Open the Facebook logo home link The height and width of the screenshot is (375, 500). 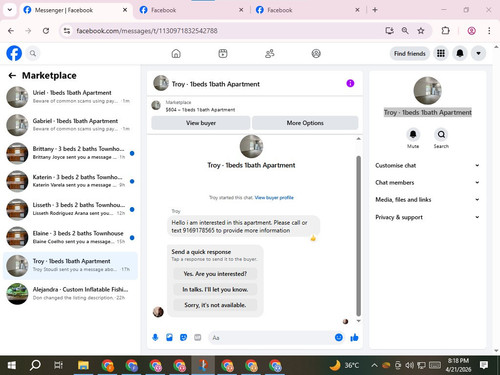[14, 53]
